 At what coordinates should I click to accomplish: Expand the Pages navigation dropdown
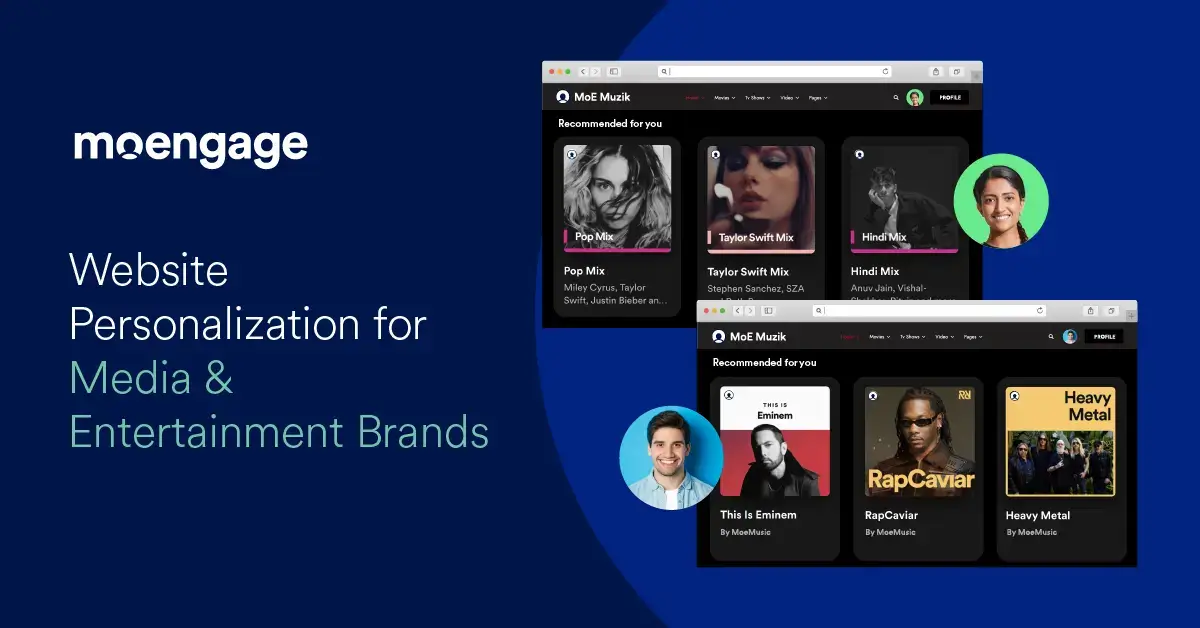pyautogui.click(x=817, y=97)
